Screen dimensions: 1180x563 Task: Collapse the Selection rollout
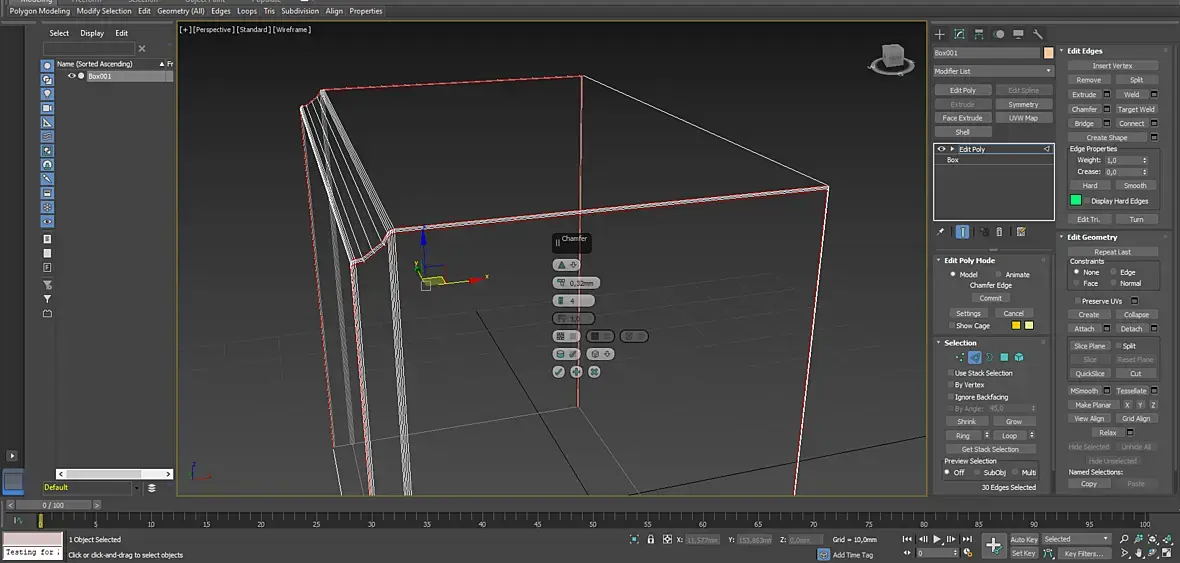tap(960, 343)
